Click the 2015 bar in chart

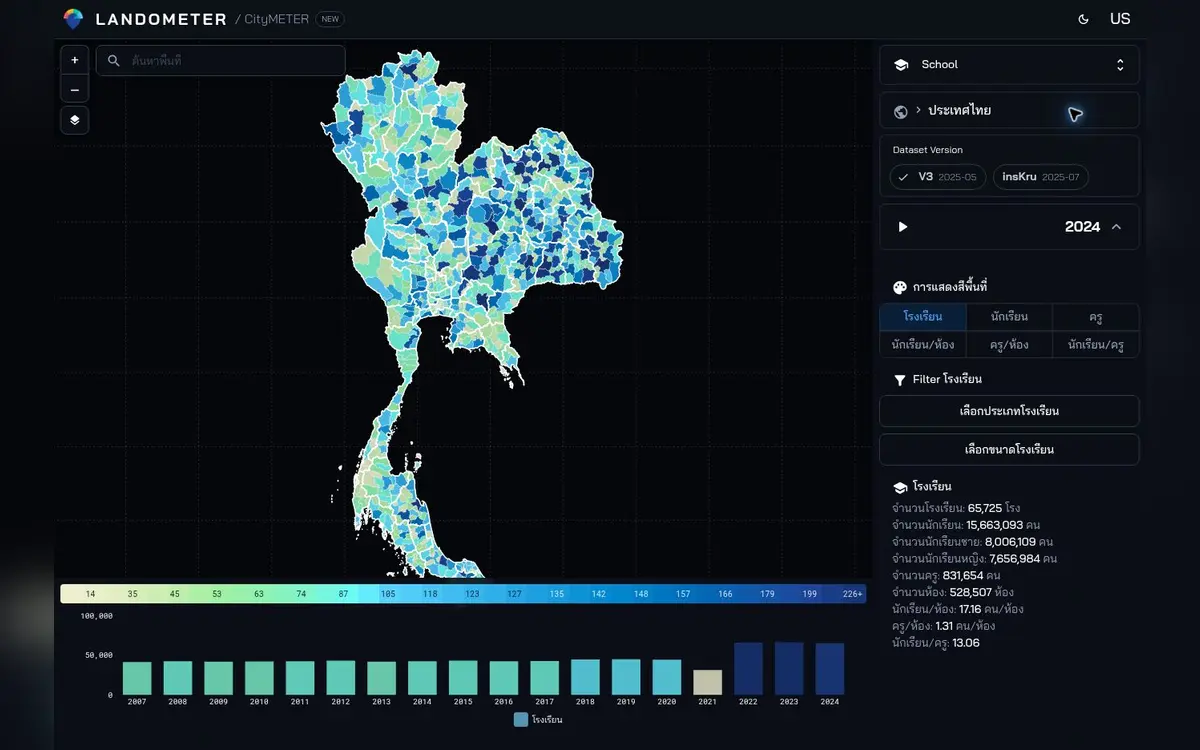click(463, 678)
